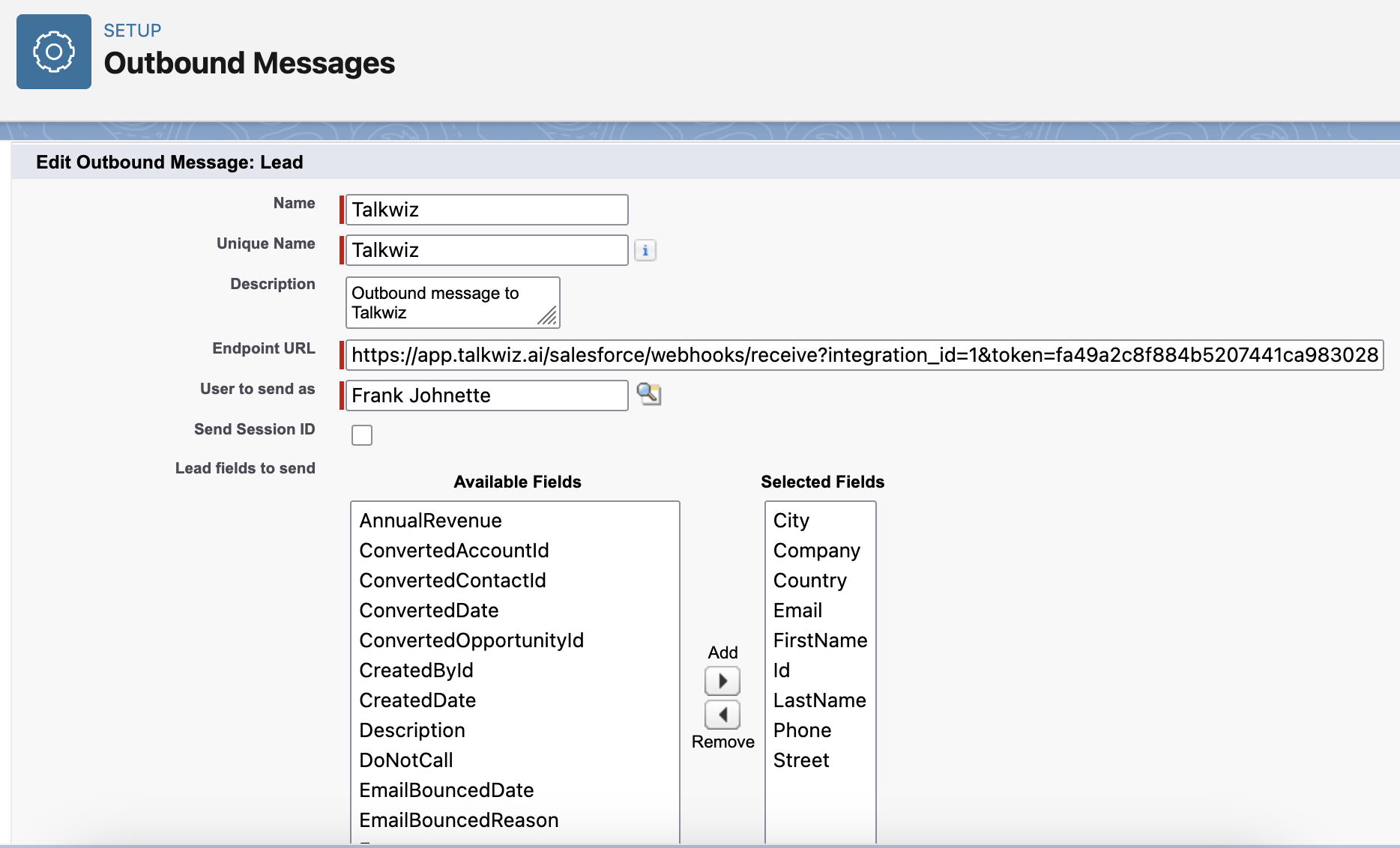Click the Setup gear icon
This screenshot has width=1400, height=848.
[x=54, y=52]
